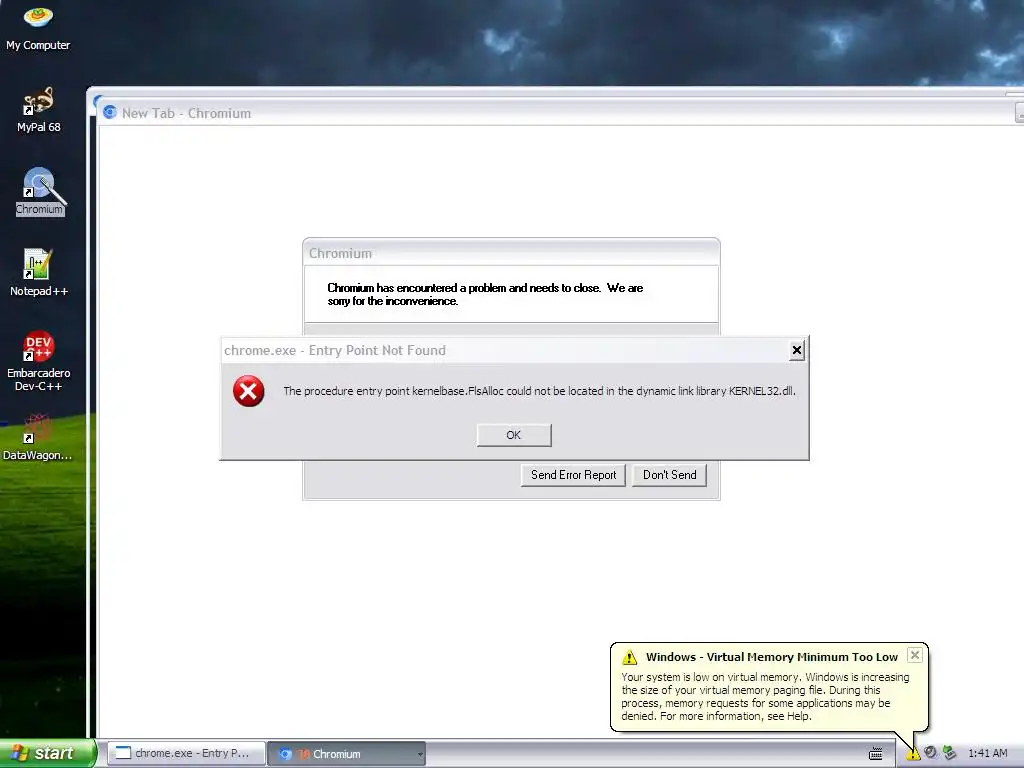
Task: Click OK in the Entry Point Not Found dialog
Action: pyautogui.click(x=514, y=435)
